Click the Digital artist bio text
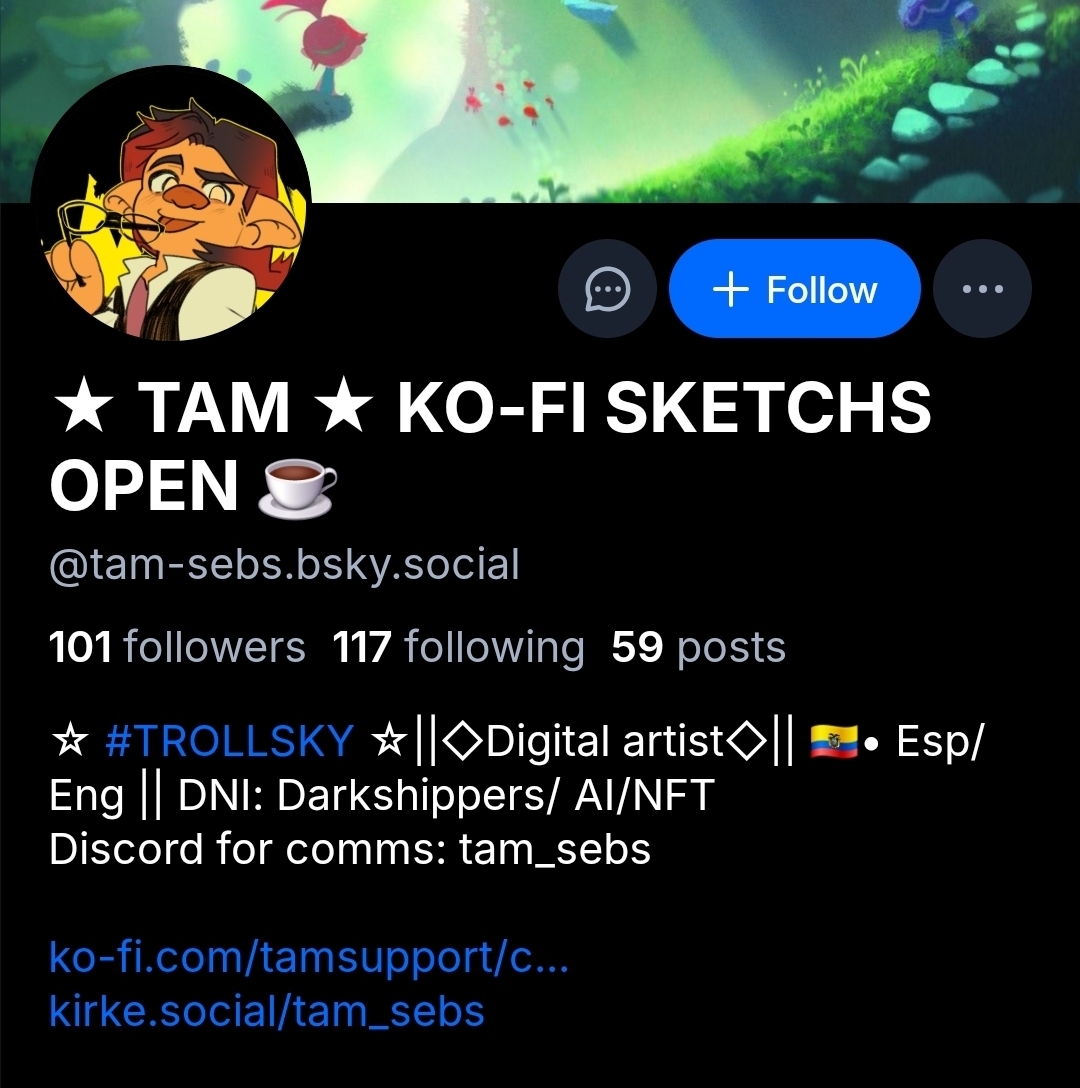 605,741
